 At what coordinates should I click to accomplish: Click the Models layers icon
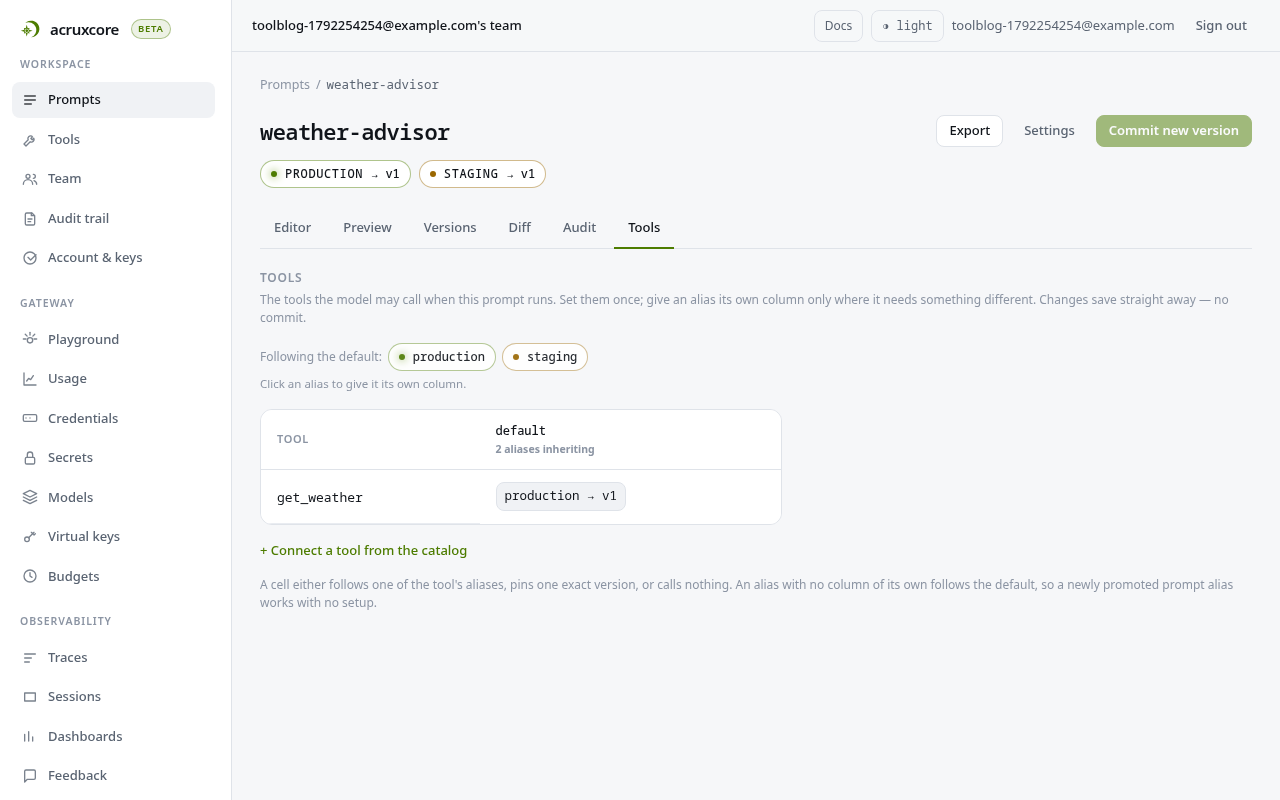pyautogui.click(x=30, y=498)
